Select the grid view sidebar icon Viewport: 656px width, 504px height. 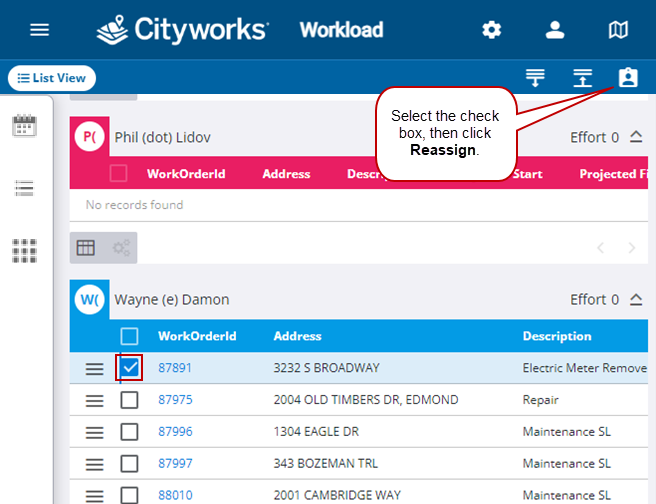click(x=24, y=251)
